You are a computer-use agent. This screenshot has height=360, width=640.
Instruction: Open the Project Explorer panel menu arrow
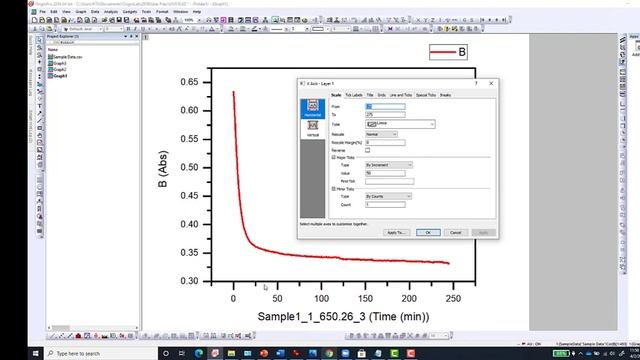click(x=125, y=36)
